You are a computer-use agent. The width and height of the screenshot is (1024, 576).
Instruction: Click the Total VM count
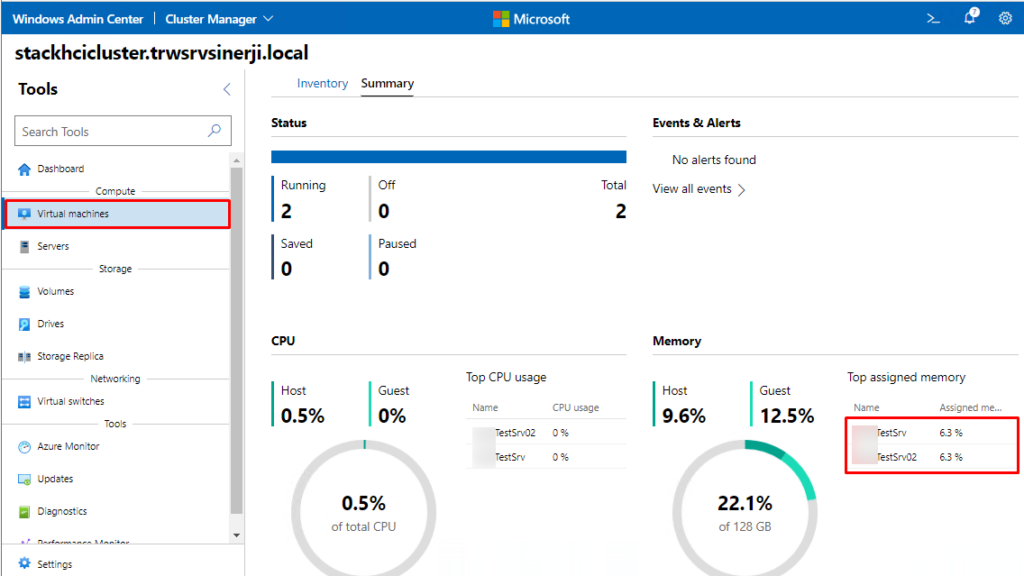[x=620, y=212]
